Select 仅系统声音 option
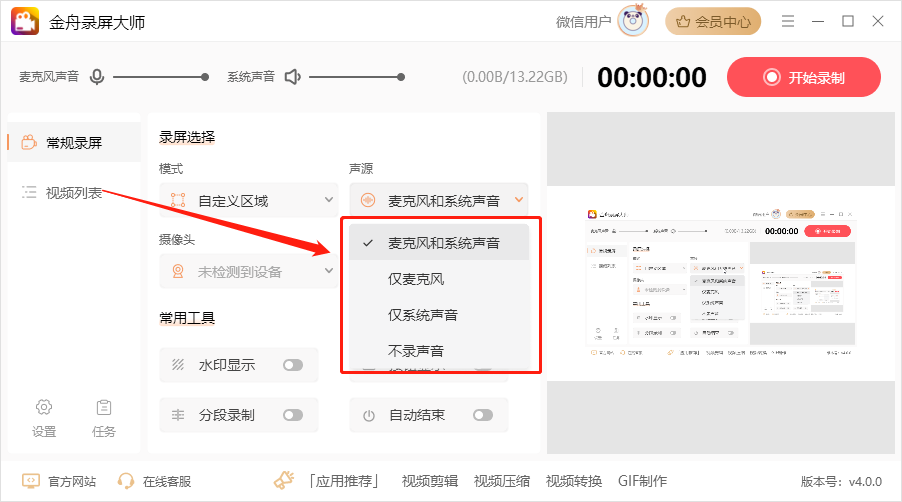 [439, 315]
